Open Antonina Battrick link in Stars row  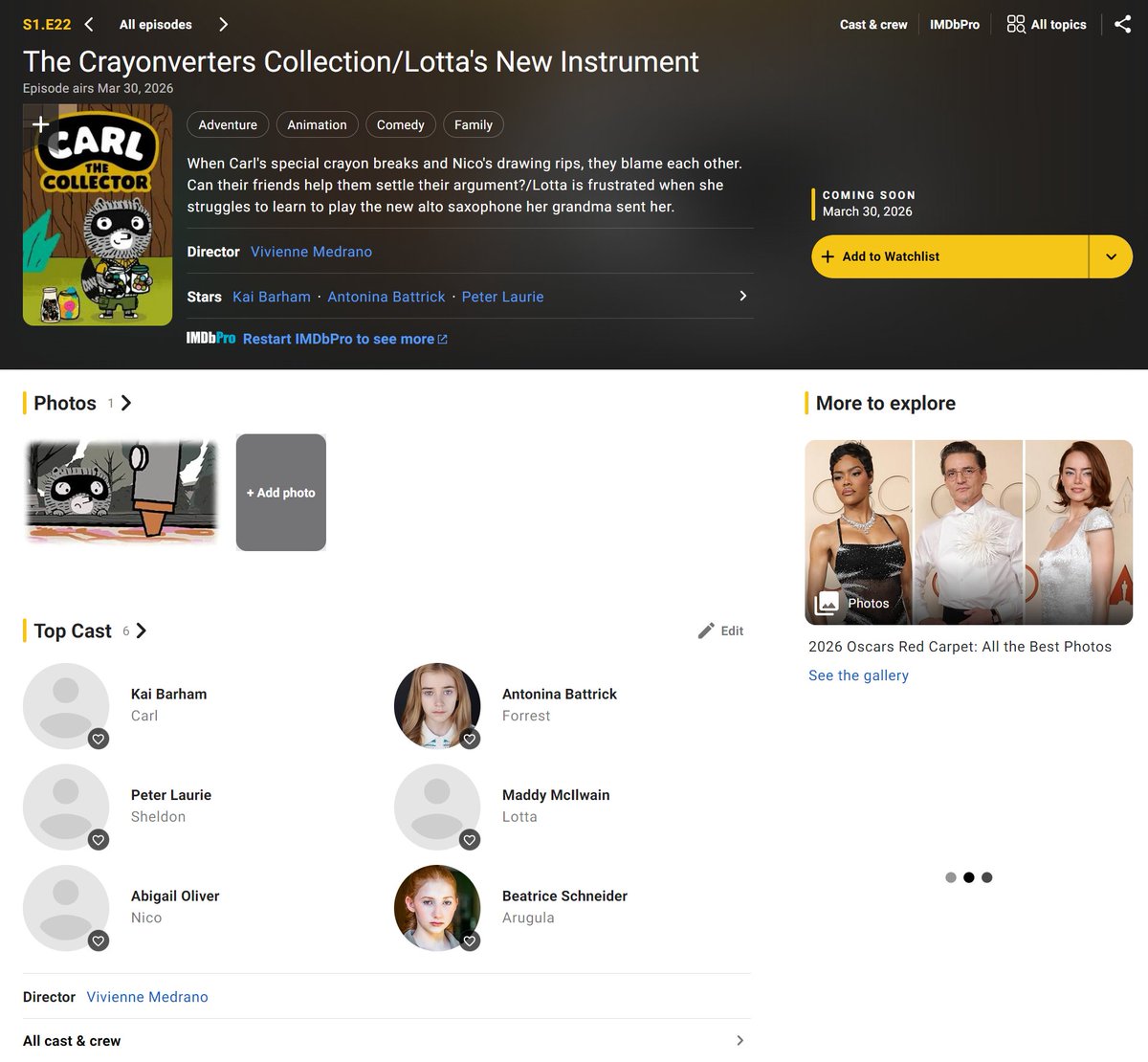tap(386, 297)
